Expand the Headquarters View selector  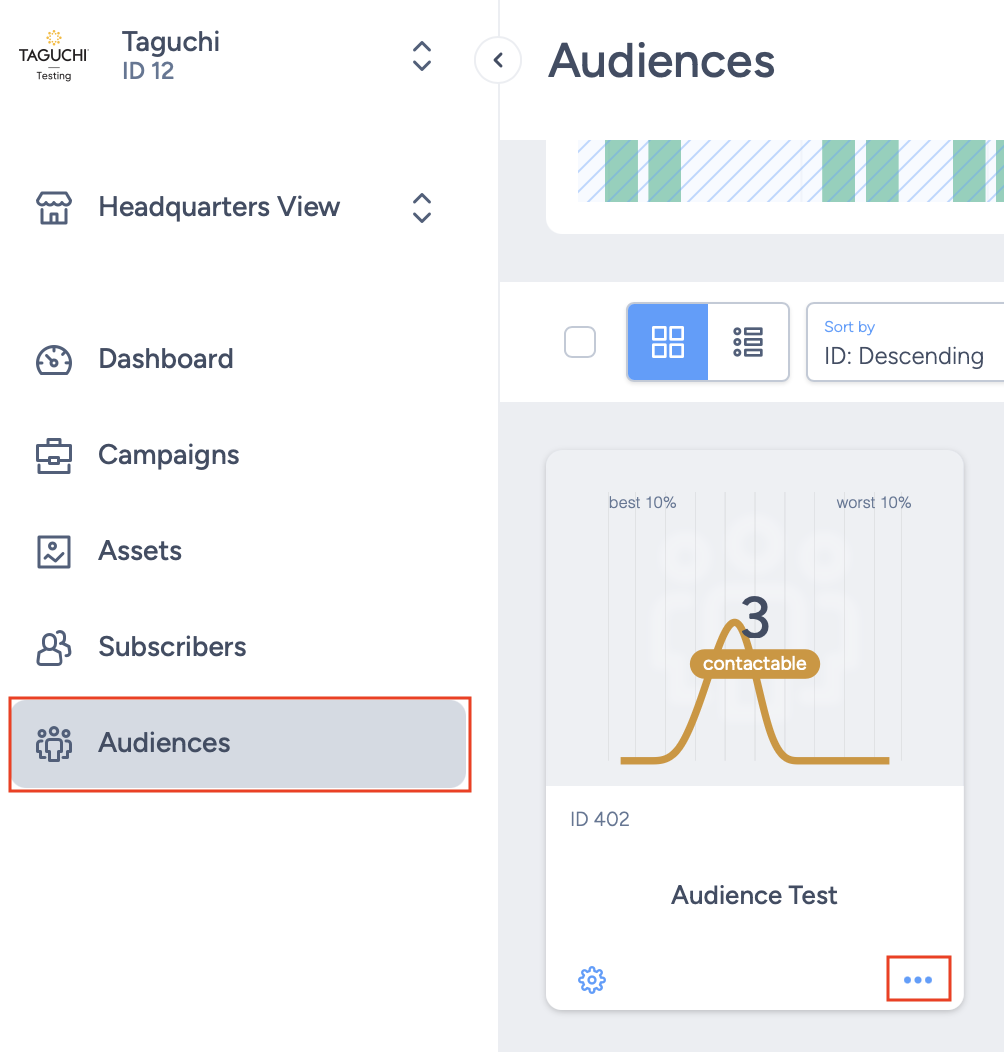click(x=421, y=207)
